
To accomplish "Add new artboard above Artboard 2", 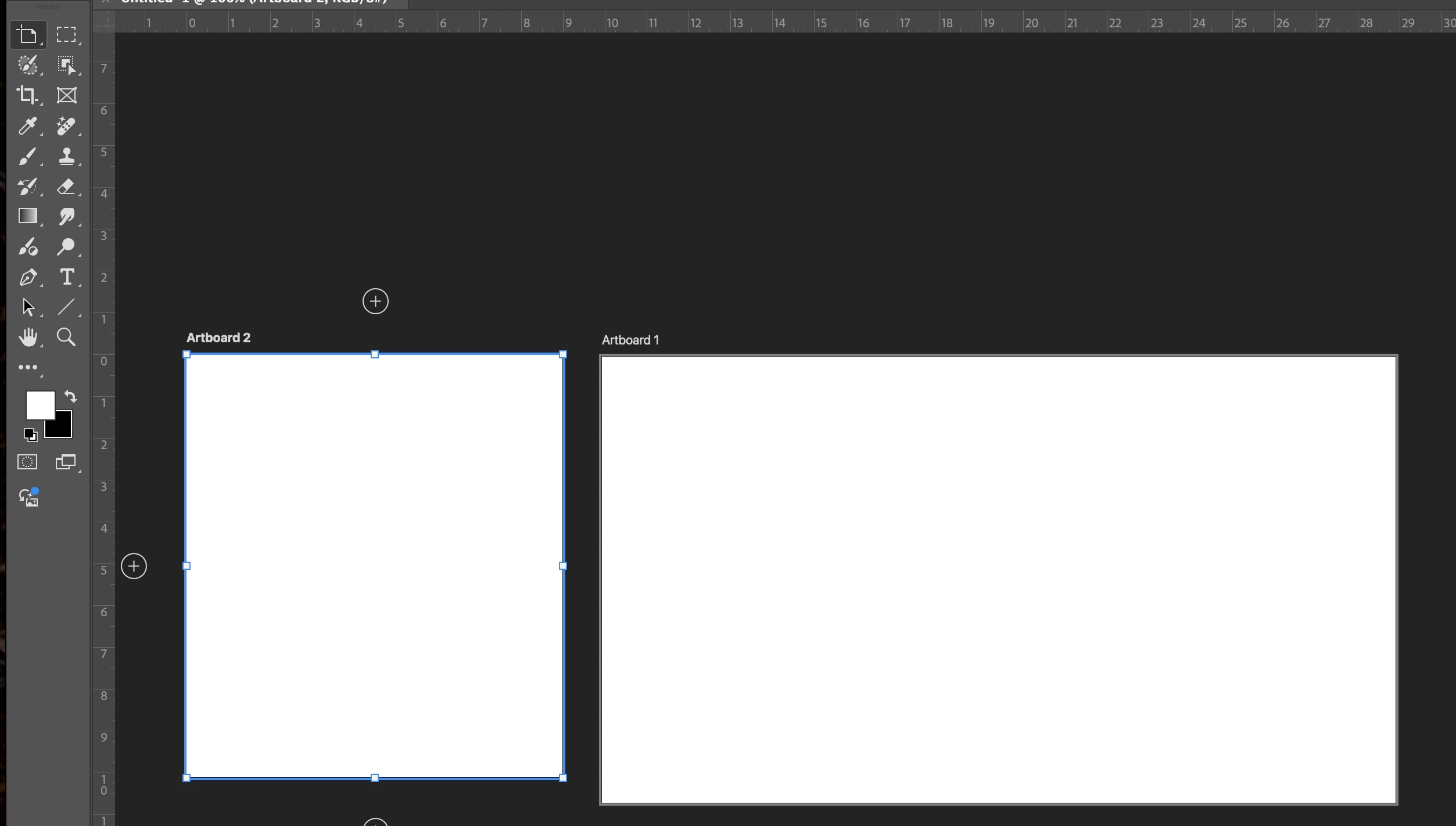I will coord(375,301).
